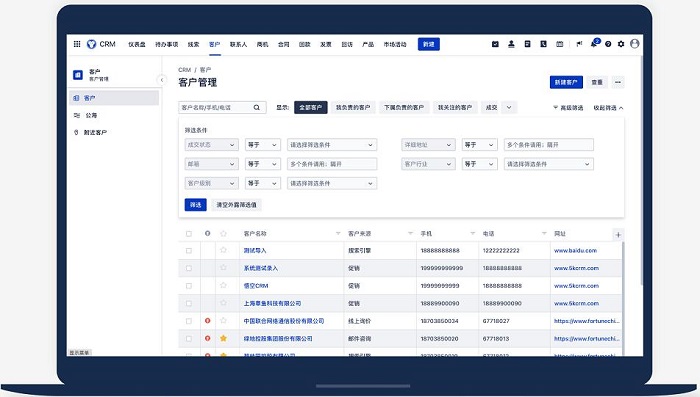This screenshot has width=700, height=397.
Task: Open the notification bell with badge
Action: 595,43
